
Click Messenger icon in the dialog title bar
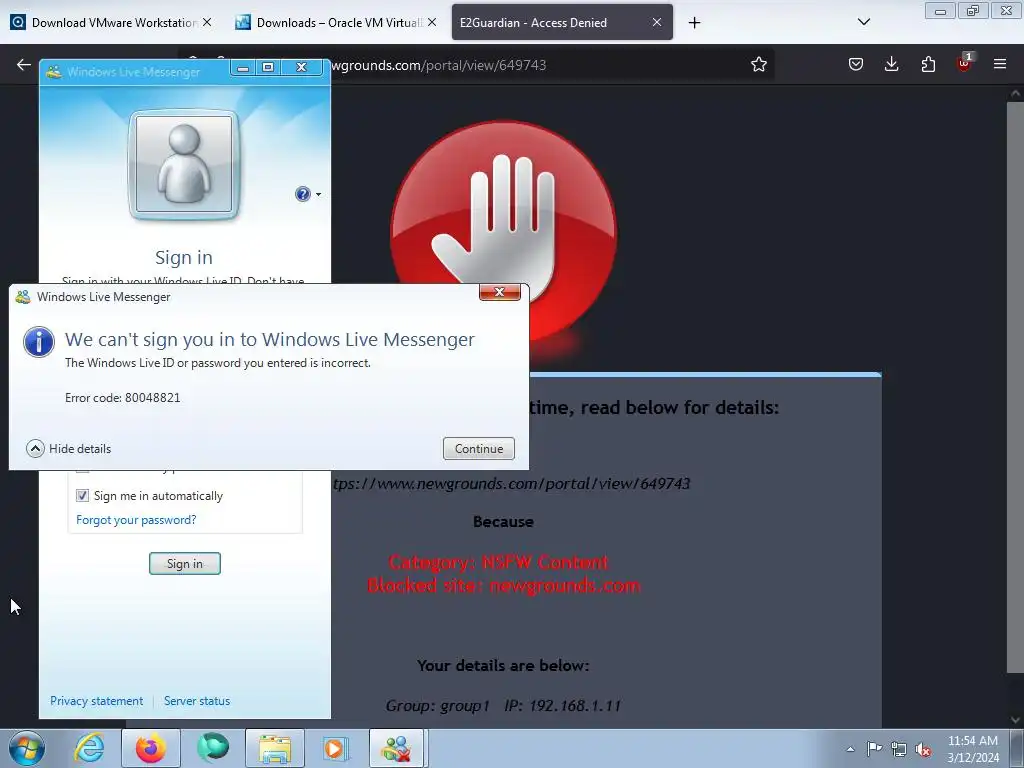[x=23, y=297]
